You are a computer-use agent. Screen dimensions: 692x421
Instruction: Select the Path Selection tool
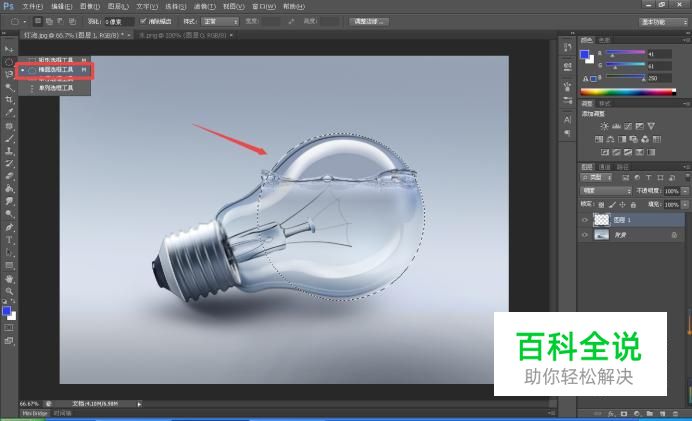(x=9, y=253)
